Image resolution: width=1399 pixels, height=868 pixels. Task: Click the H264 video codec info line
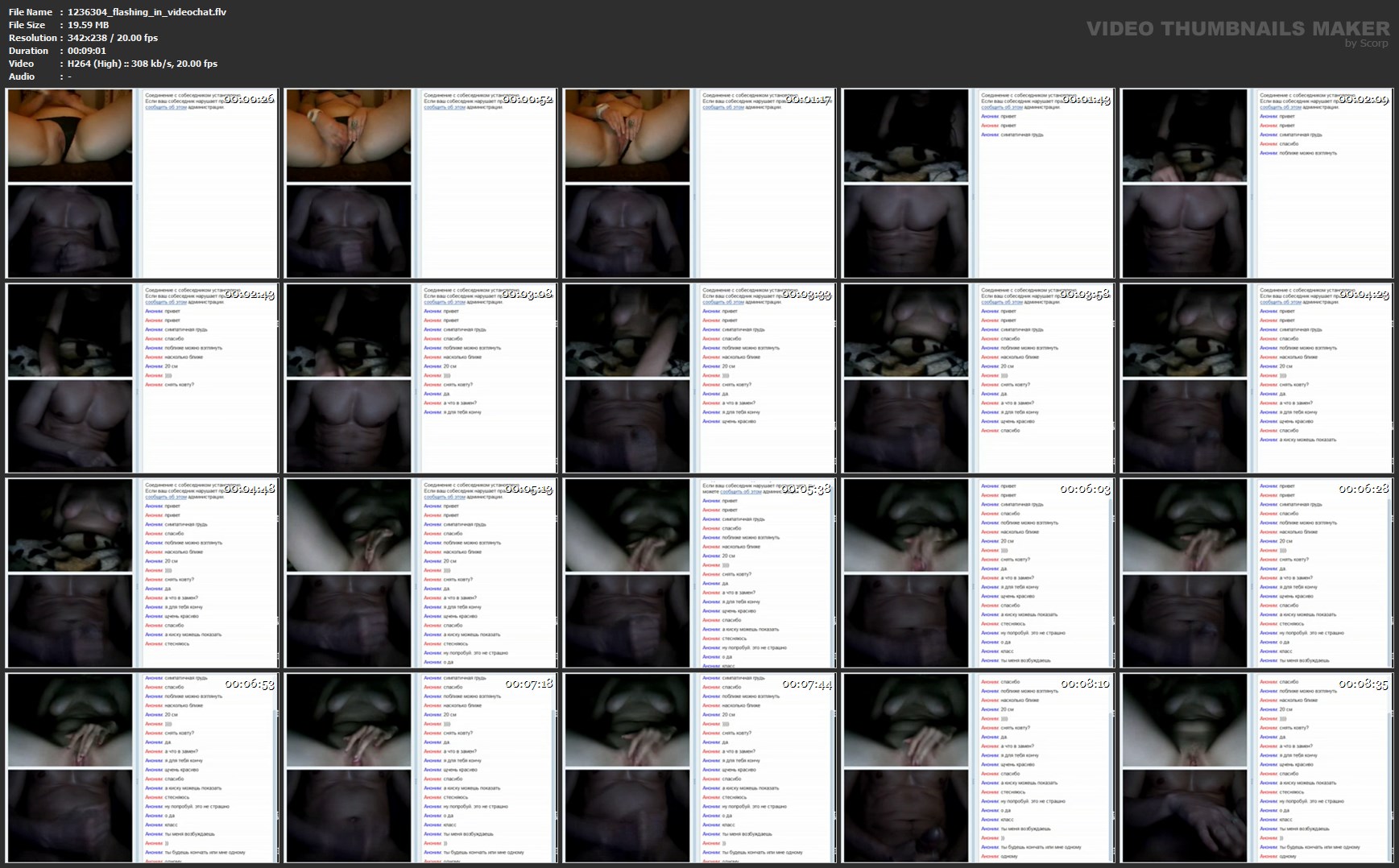(142, 64)
